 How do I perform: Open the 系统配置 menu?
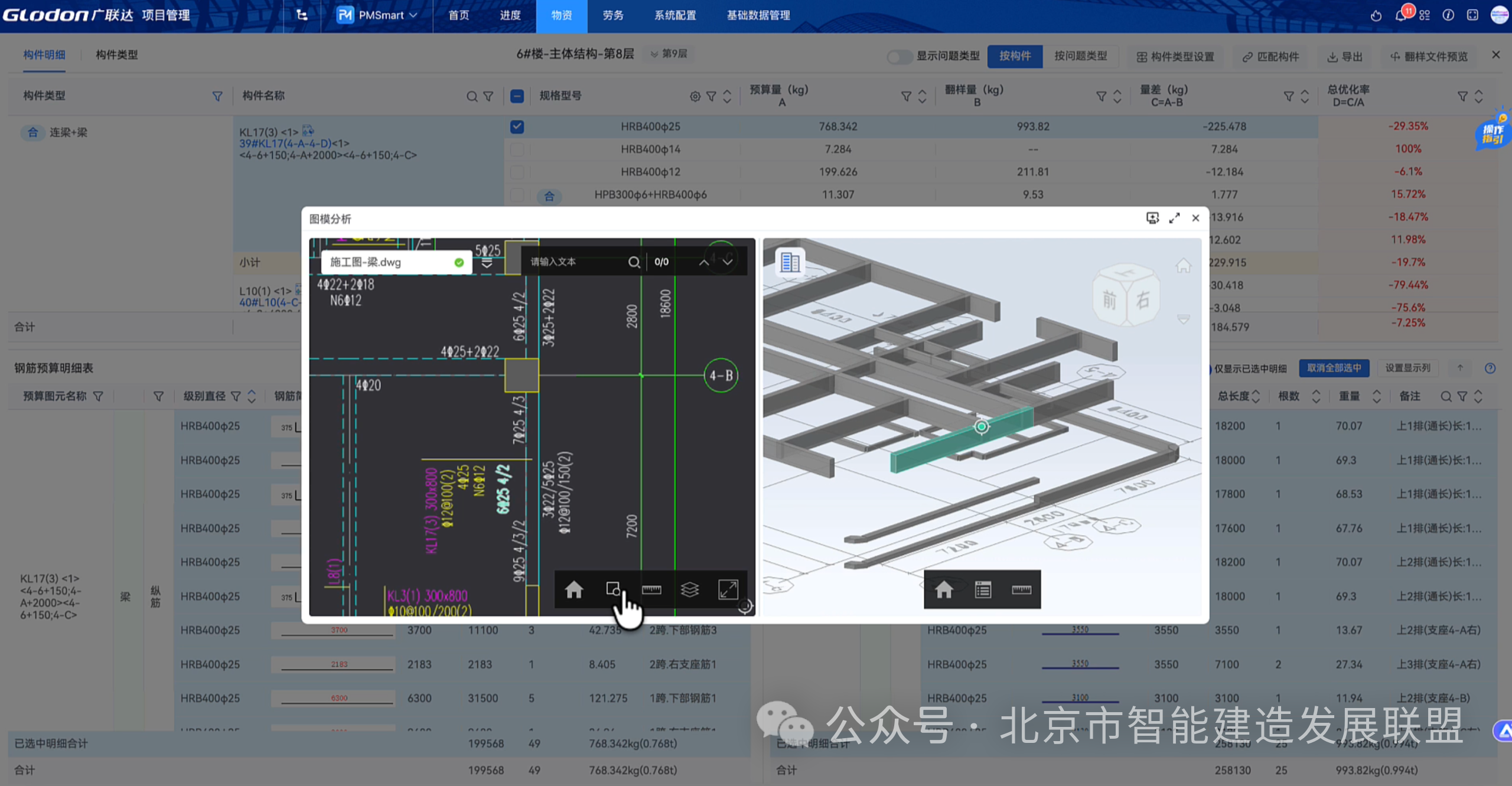[x=675, y=15]
